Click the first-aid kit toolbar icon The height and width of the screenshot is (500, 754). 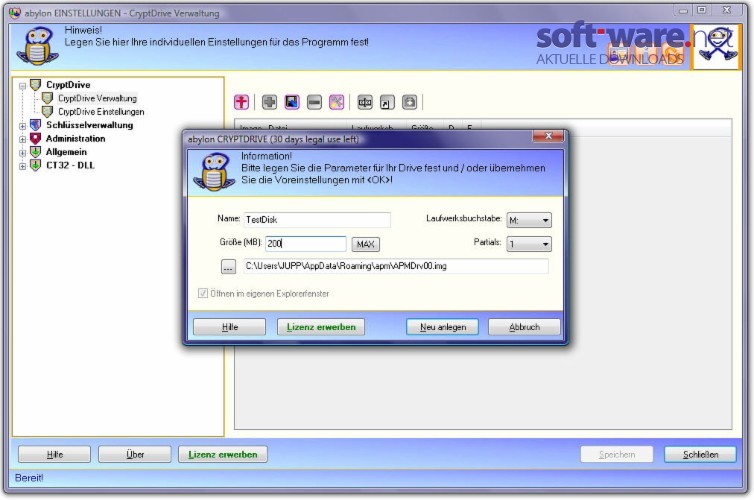tap(409, 102)
